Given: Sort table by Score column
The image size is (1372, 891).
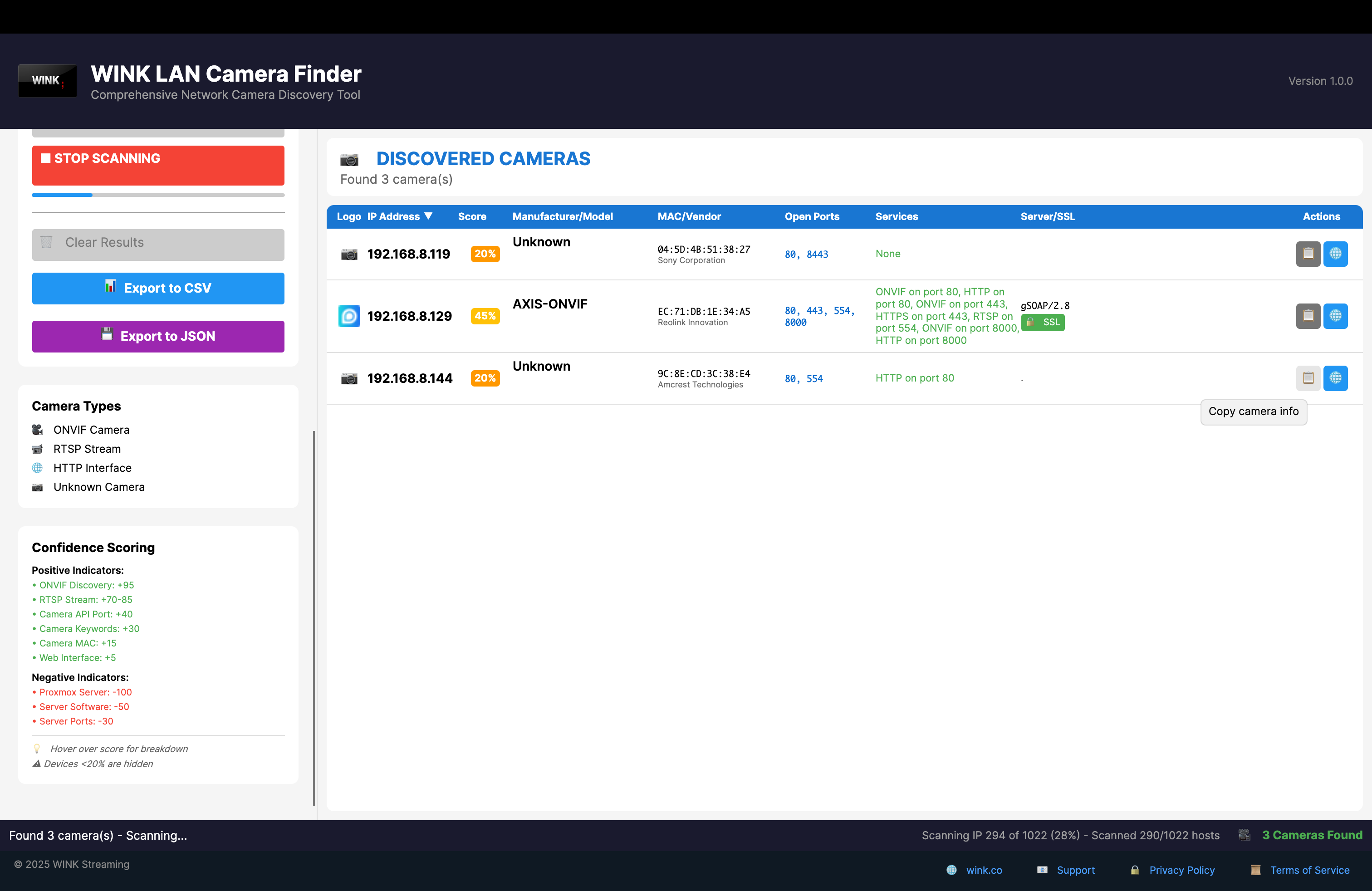Looking at the screenshot, I should pos(471,217).
